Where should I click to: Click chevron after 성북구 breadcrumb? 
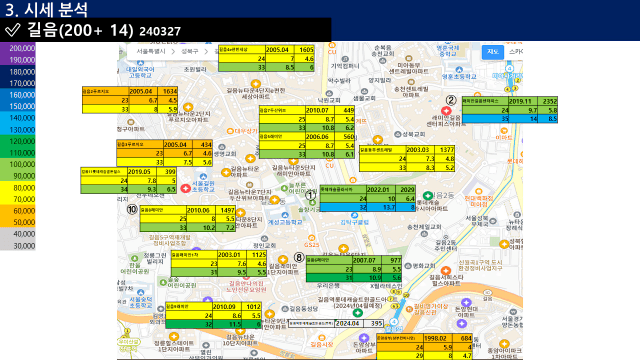[206, 51]
